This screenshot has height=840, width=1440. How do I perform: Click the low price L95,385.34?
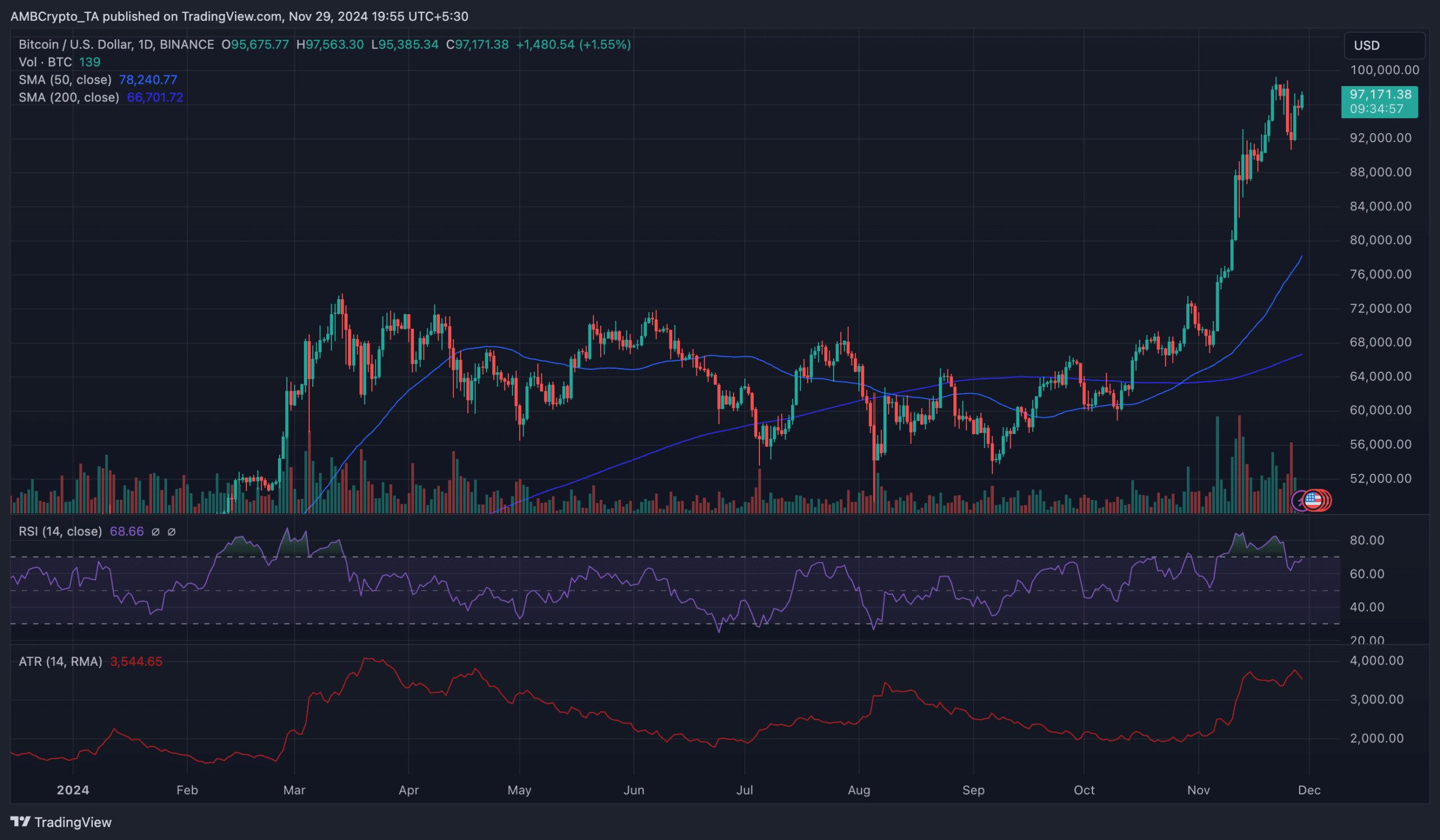point(404,44)
